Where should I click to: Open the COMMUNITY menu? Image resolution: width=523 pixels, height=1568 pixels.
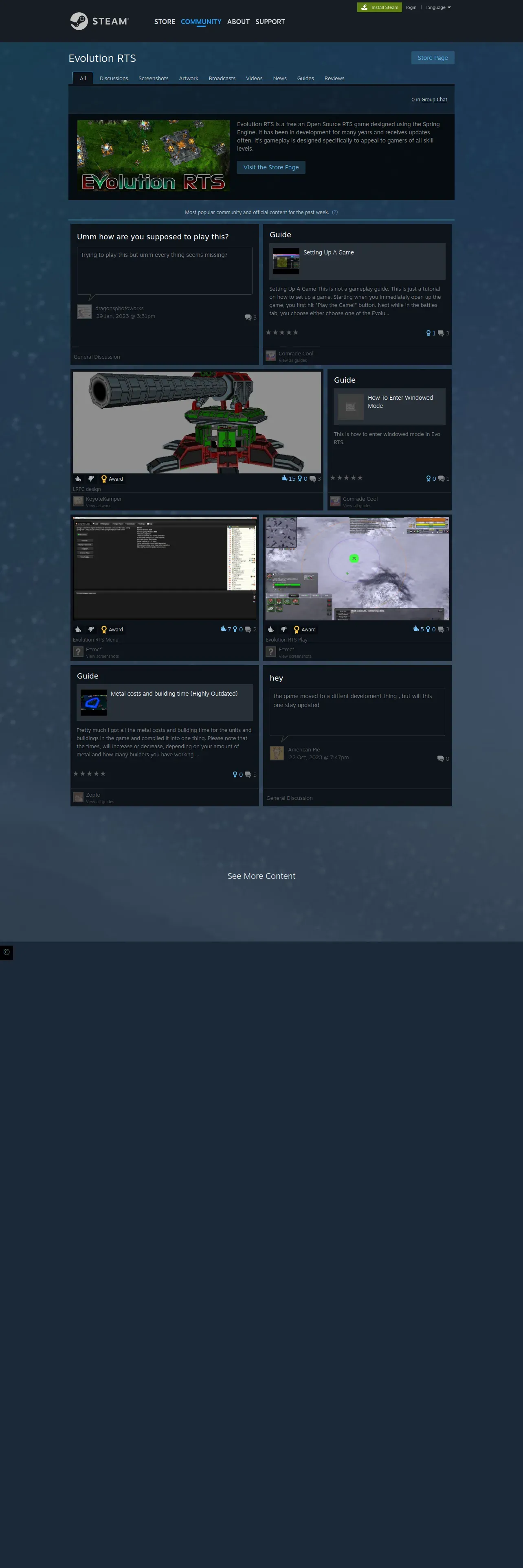(201, 21)
